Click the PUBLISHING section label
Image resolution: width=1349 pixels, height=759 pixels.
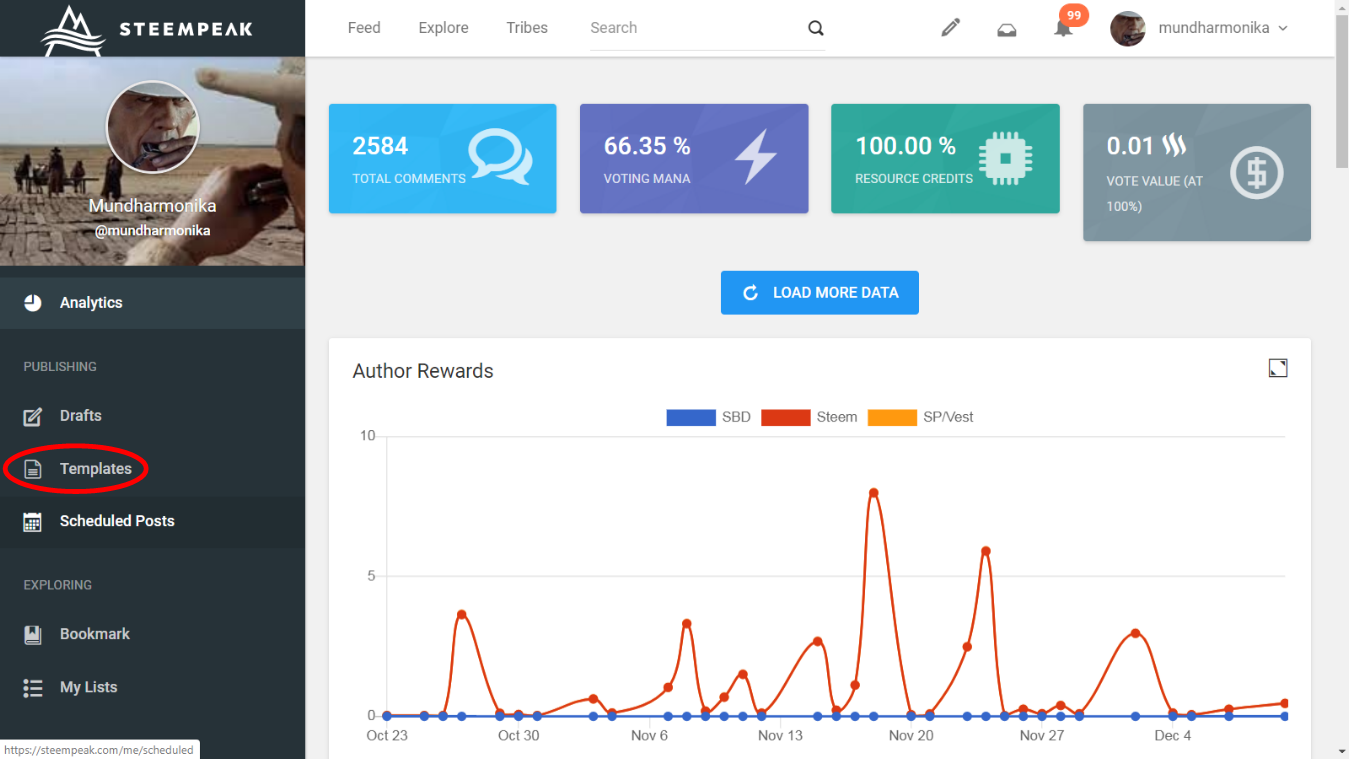[x=60, y=367]
